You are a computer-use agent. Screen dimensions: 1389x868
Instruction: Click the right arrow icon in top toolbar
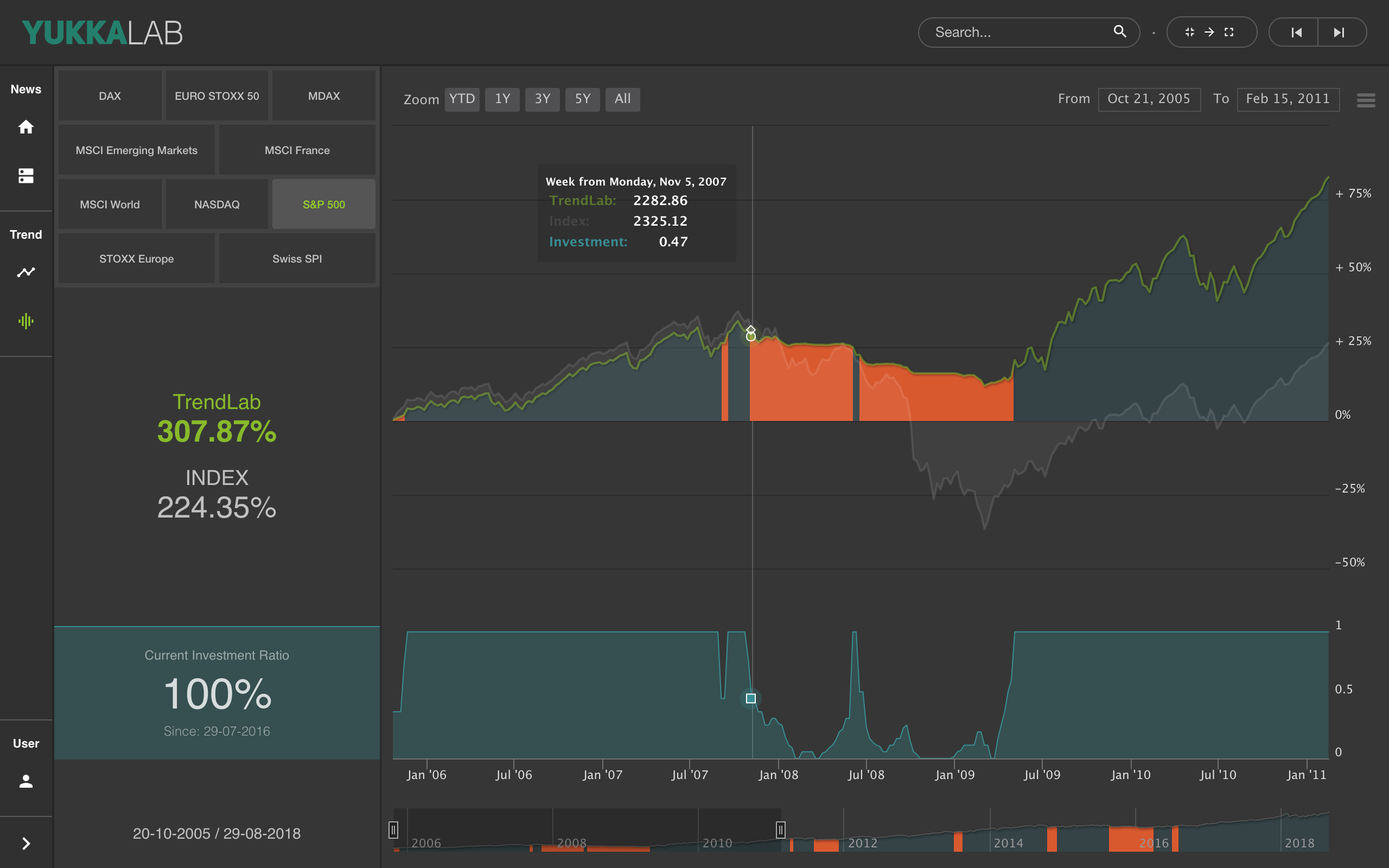point(1209,32)
